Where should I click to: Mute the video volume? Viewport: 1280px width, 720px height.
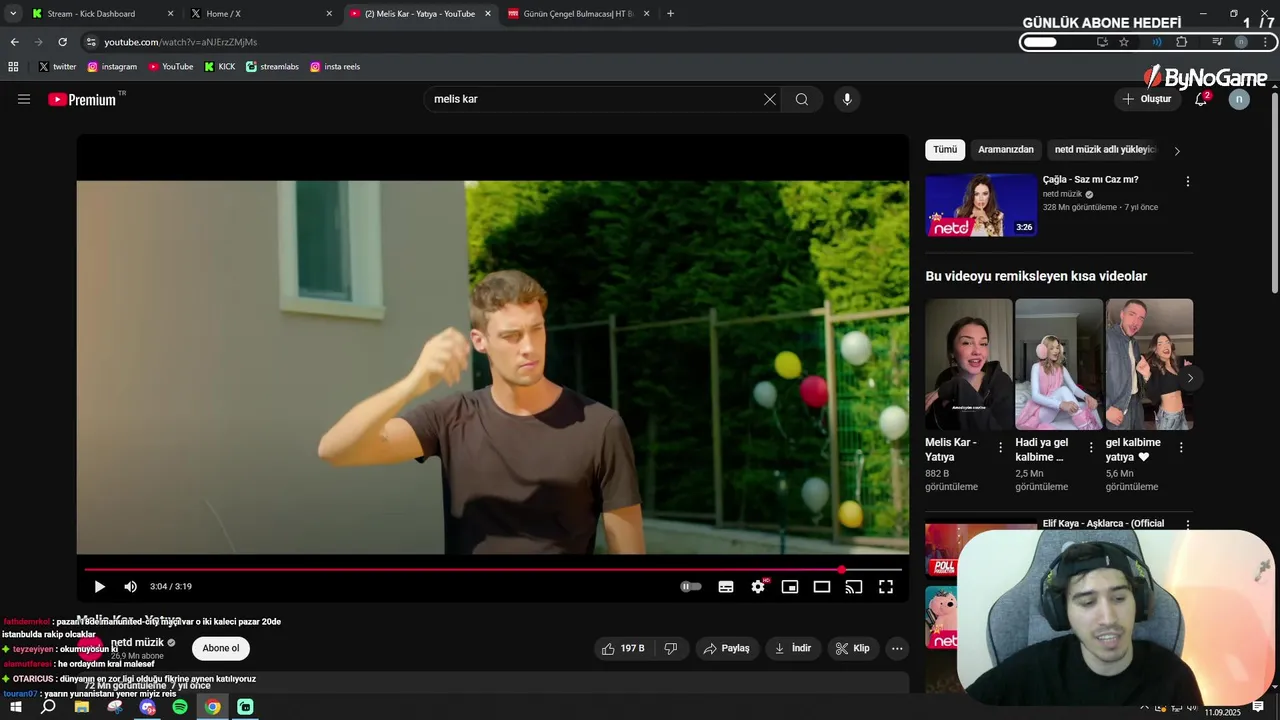click(130, 587)
